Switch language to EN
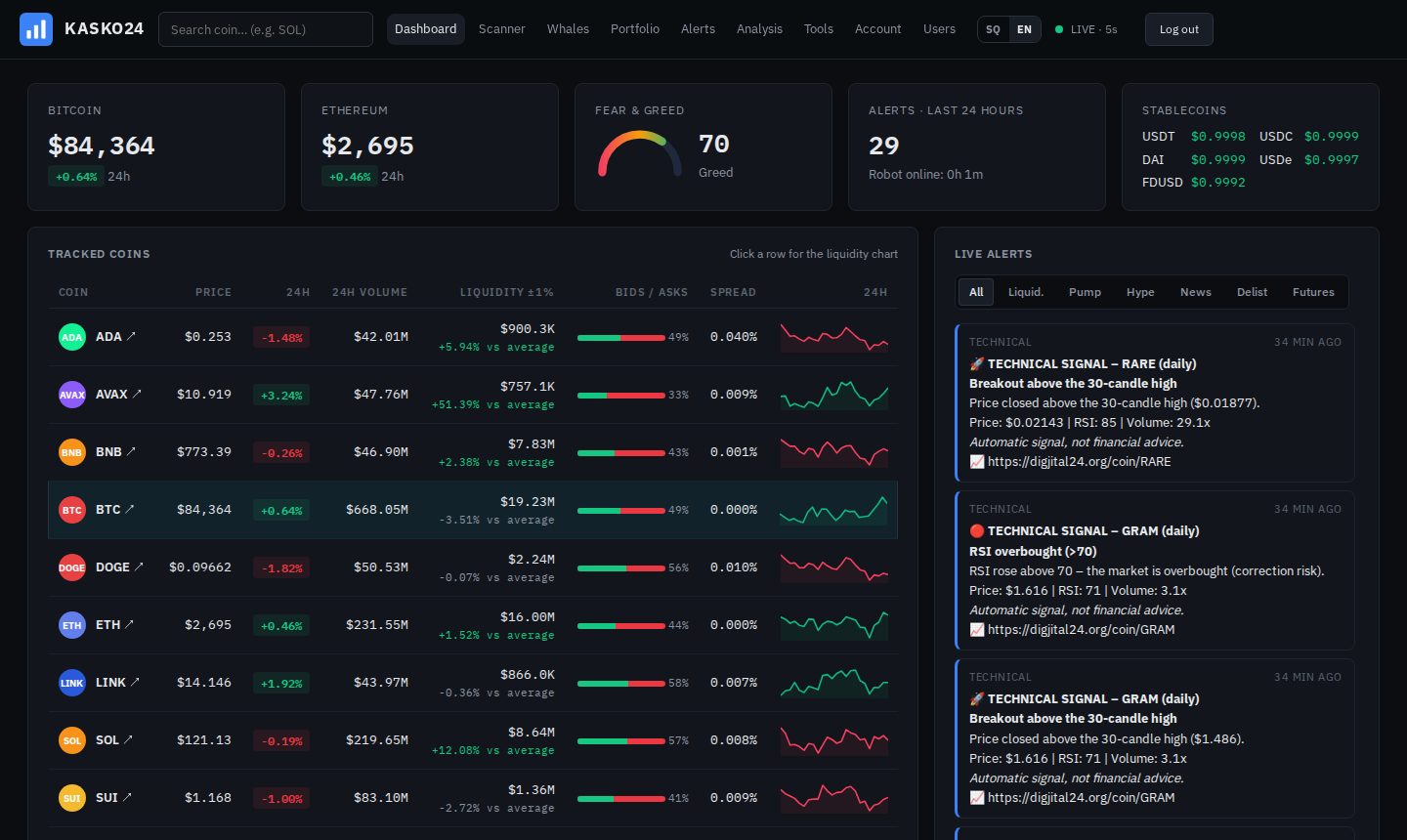The image size is (1407, 840). click(x=1024, y=29)
